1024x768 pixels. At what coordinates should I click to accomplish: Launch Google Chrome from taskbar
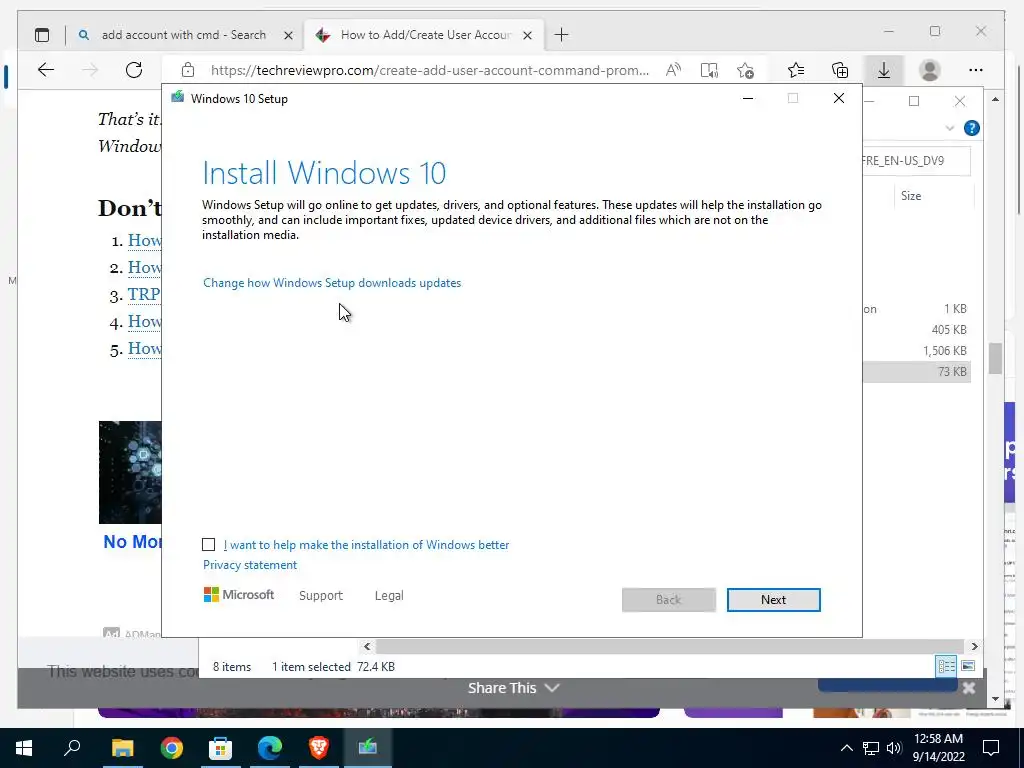point(171,748)
